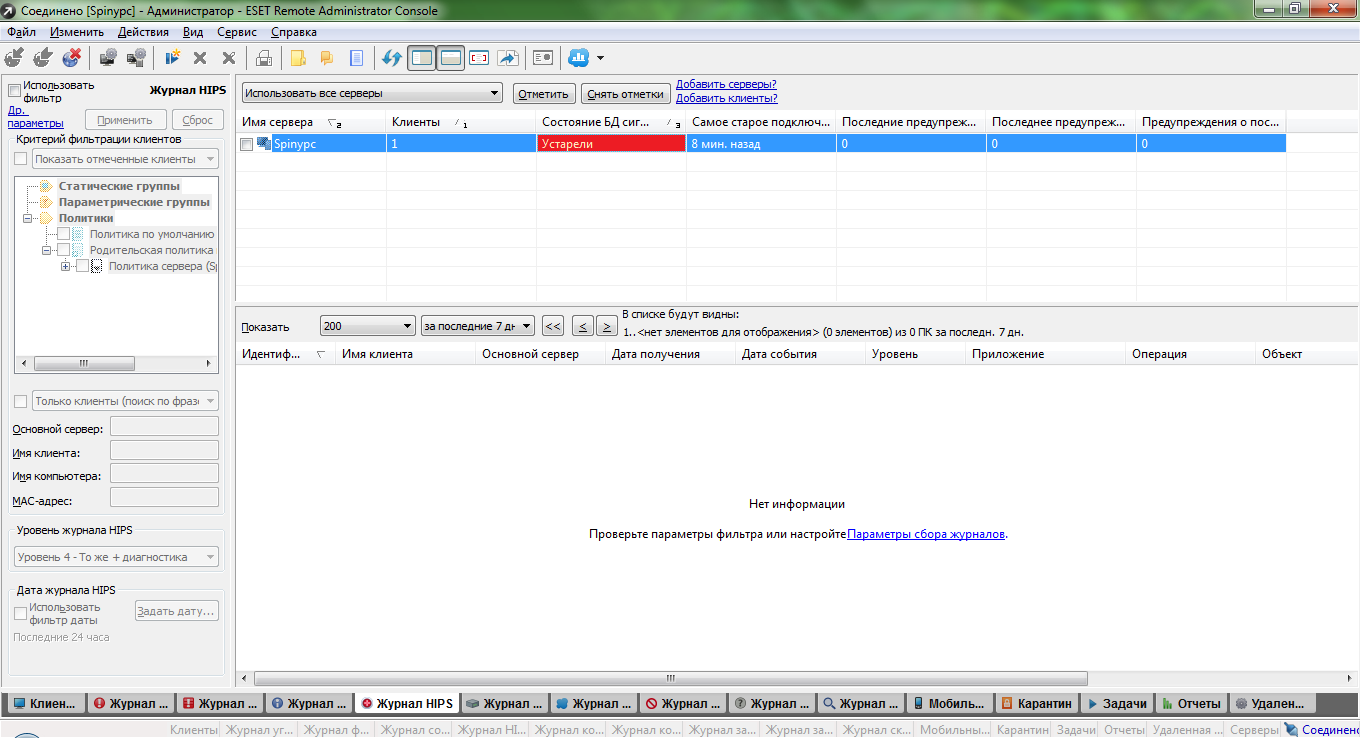1360x738 pixels.
Task: Open the Журнал tab with red prohibition icon
Action: [x=684, y=703]
